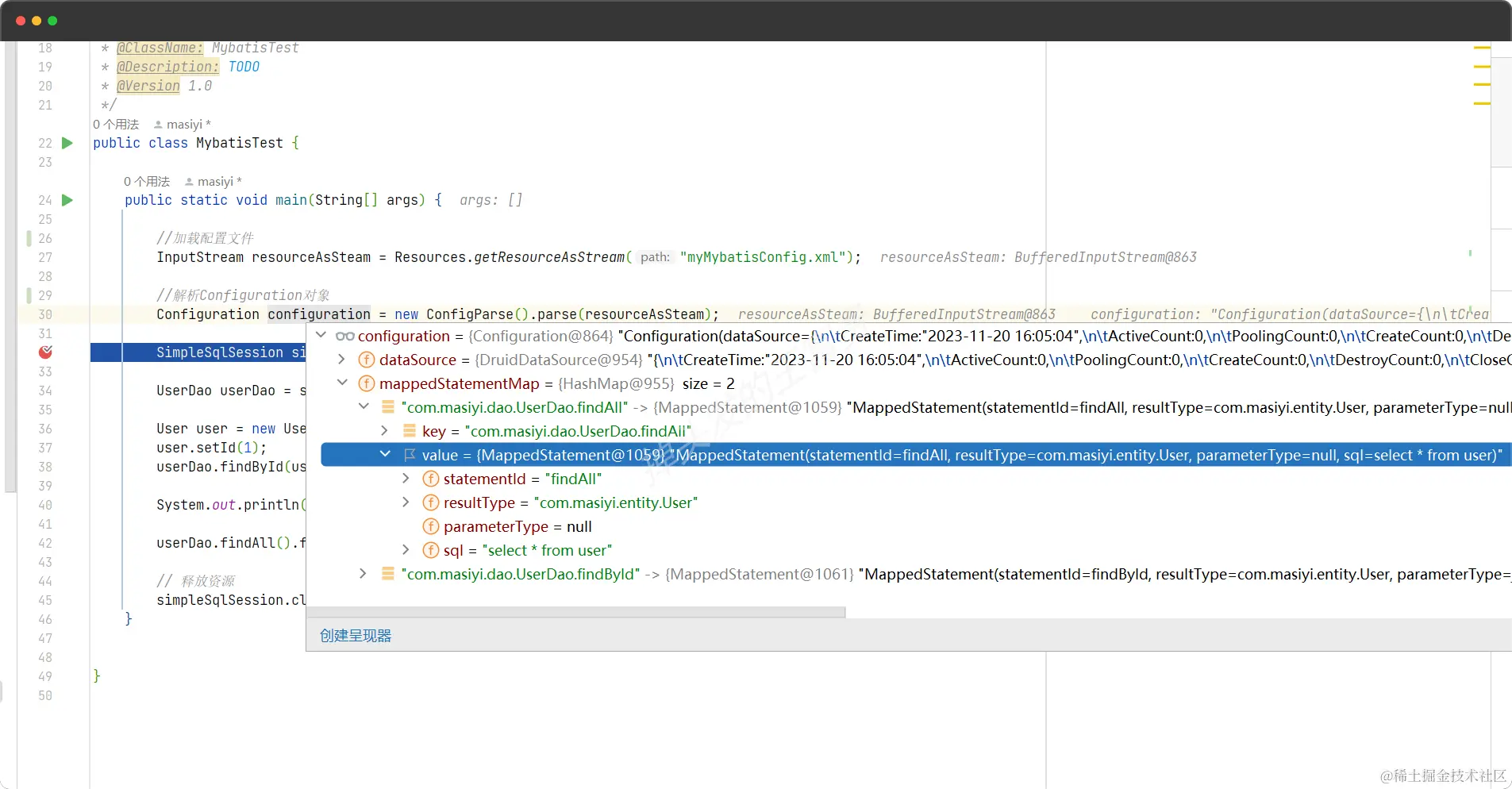Click the icon beside the key row

coord(410,431)
